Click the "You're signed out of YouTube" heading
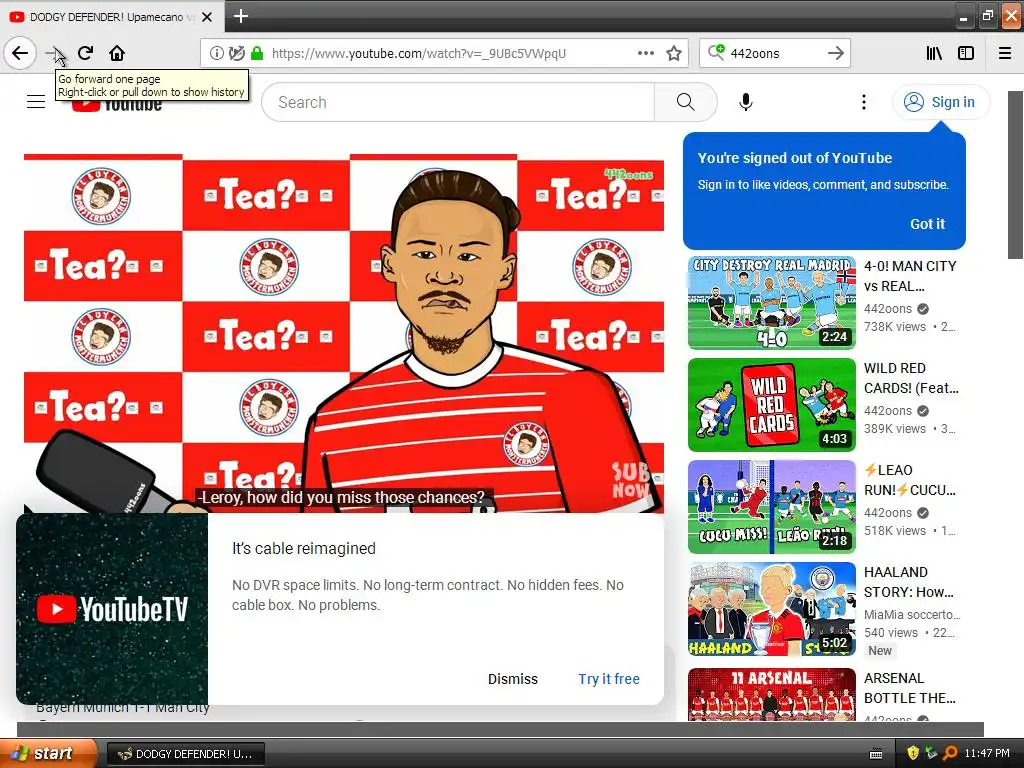1024x768 pixels. coord(794,158)
